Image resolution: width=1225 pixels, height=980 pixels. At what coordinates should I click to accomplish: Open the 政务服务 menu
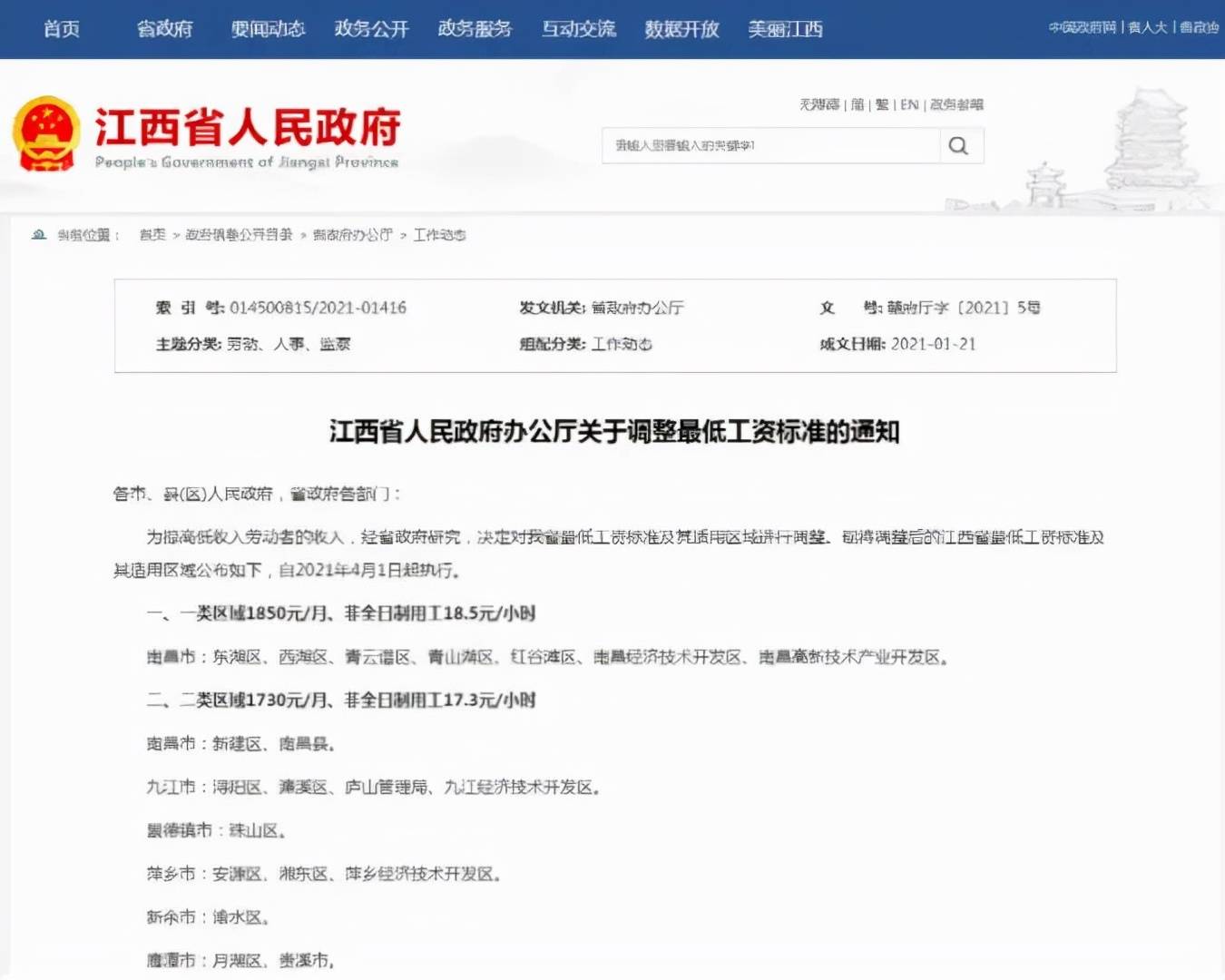[x=475, y=29]
